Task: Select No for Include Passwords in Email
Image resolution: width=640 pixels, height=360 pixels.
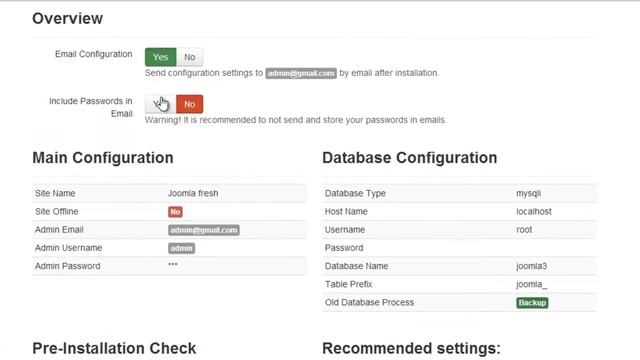Action: tap(189, 104)
